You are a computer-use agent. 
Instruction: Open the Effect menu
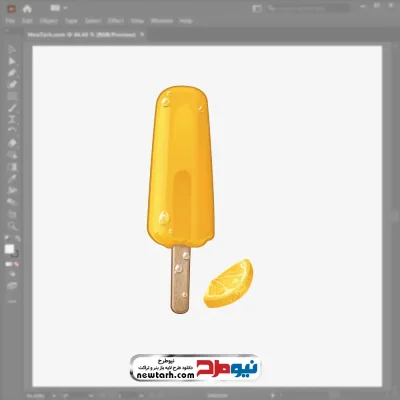[116, 21]
